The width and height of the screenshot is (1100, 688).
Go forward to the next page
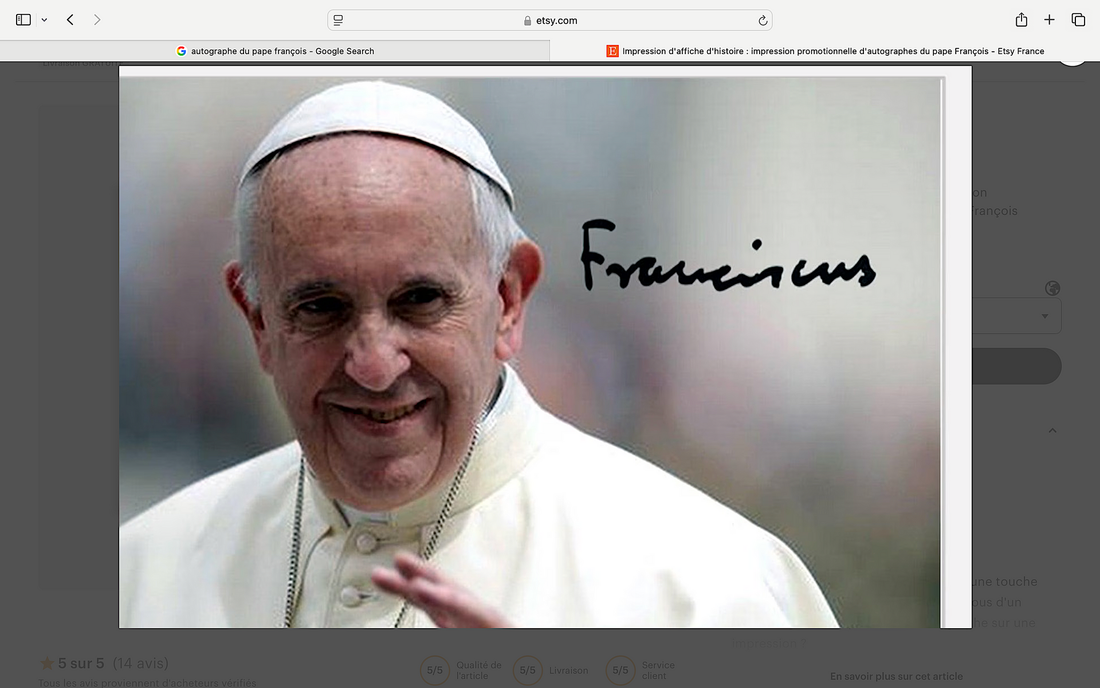point(97,20)
